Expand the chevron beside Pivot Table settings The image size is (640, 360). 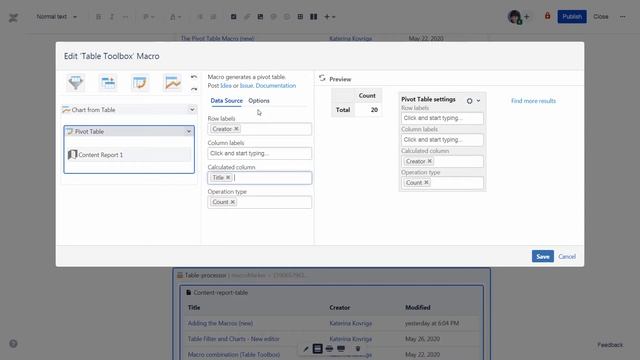(478, 101)
